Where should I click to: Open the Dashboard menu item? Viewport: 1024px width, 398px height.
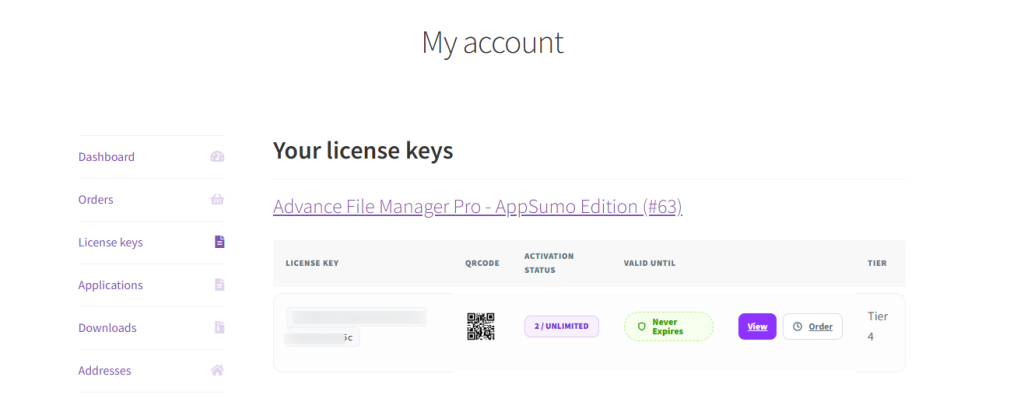[x=106, y=157]
